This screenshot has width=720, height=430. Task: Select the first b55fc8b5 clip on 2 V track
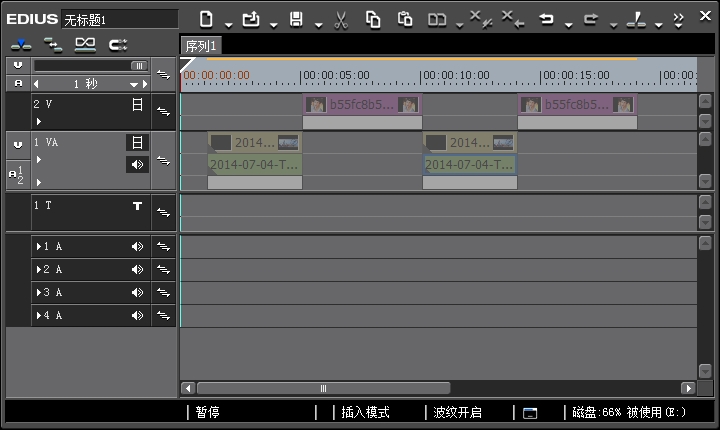click(362, 105)
